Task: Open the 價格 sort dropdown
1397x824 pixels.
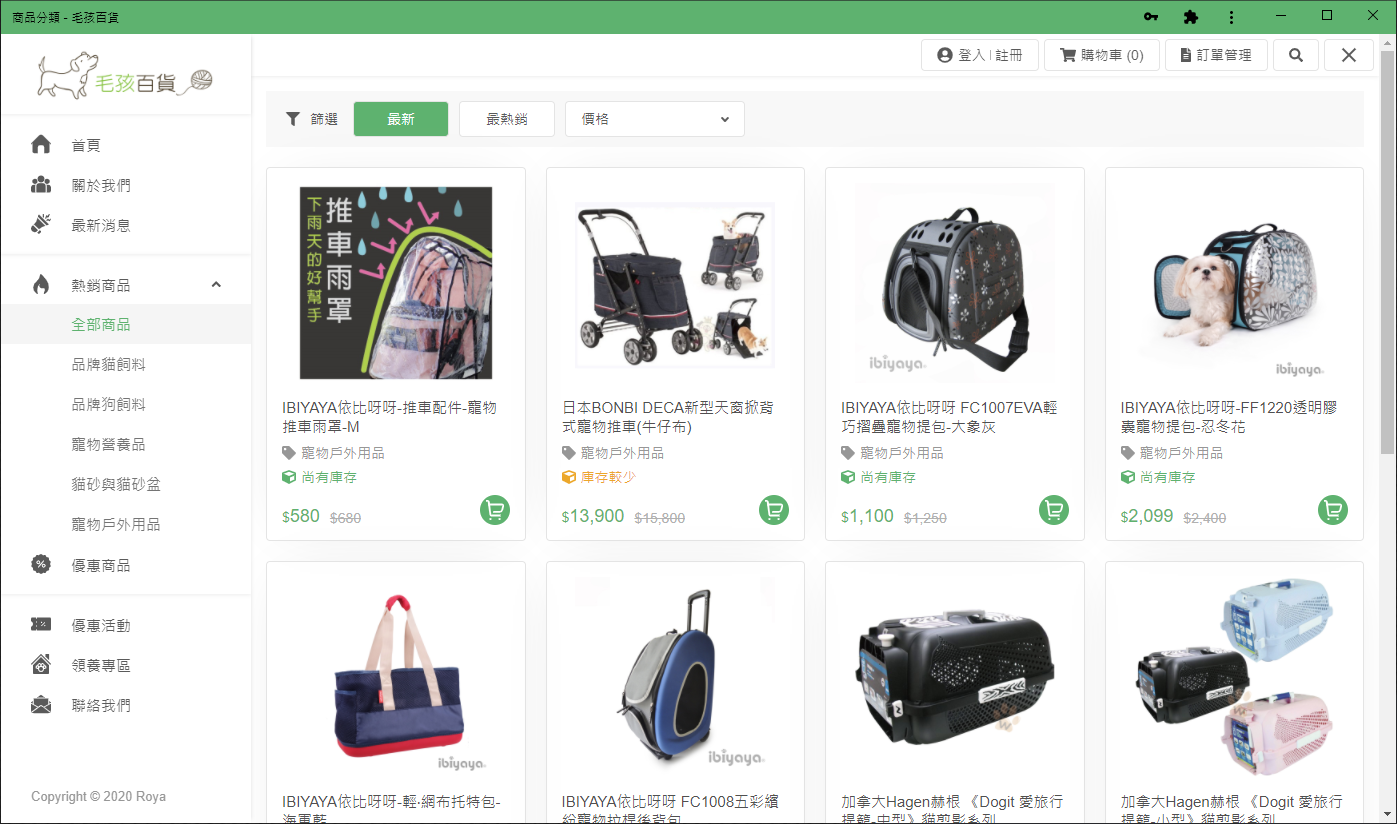Action: tap(655, 119)
